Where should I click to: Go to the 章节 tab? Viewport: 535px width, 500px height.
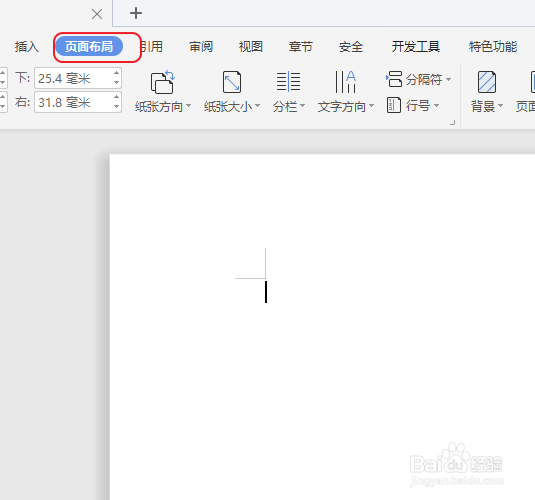pyautogui.click(x=301, y=47)
